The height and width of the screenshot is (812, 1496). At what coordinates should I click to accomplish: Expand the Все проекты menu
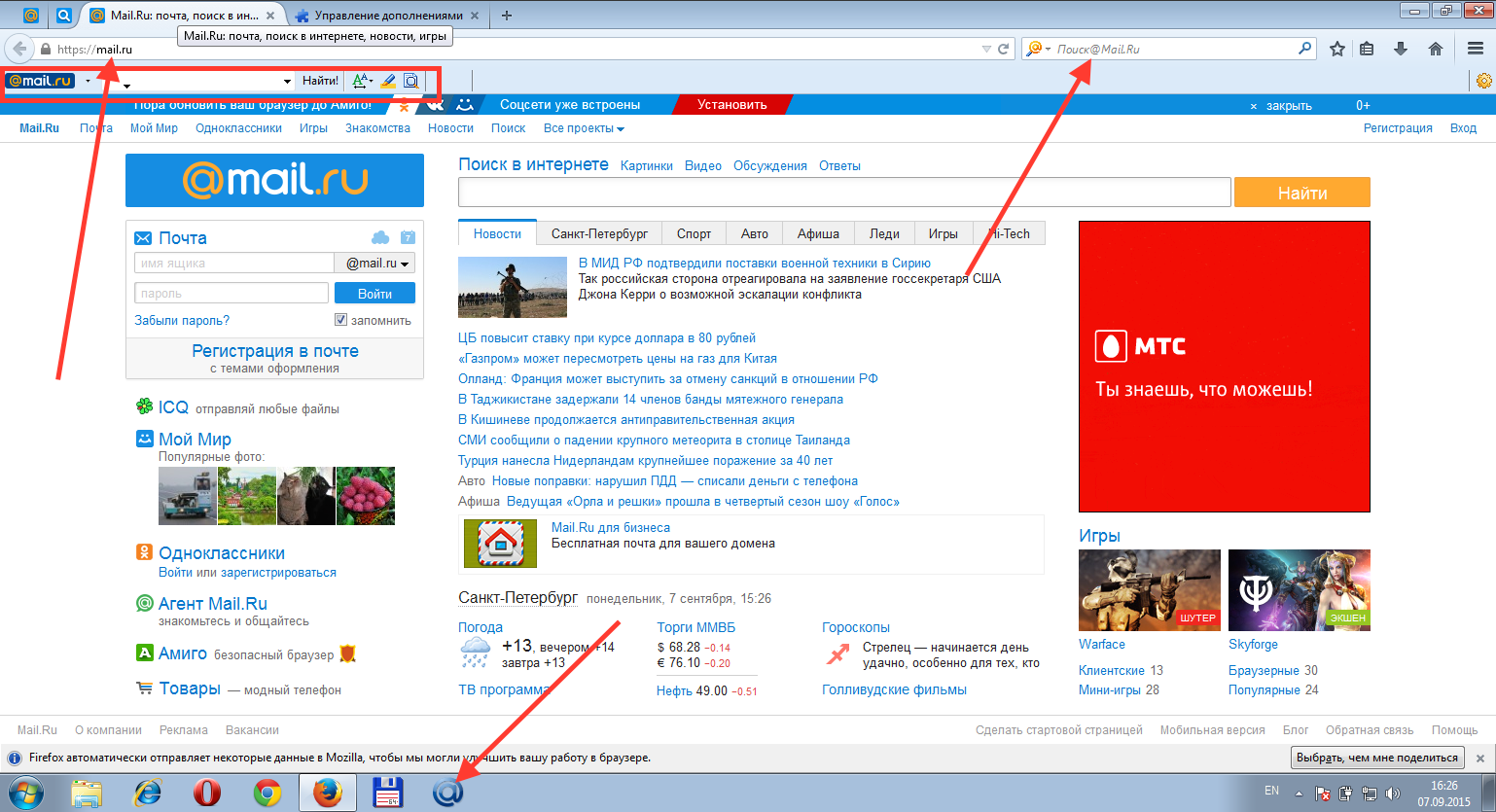[x=584, y=128]
